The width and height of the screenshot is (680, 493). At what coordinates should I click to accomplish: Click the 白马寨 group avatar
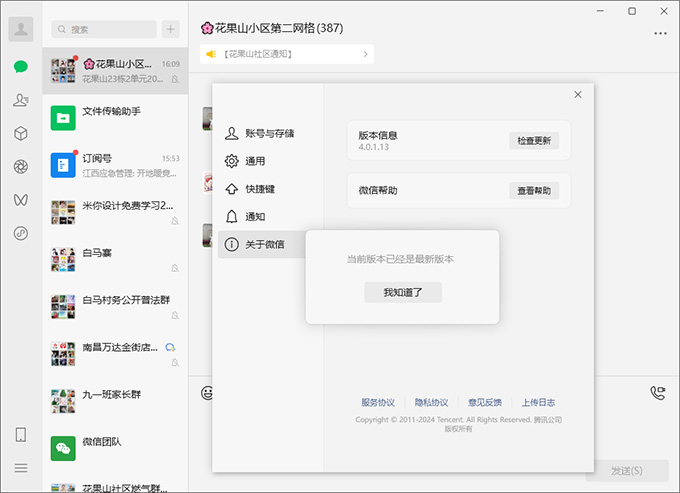coord(63,260)
